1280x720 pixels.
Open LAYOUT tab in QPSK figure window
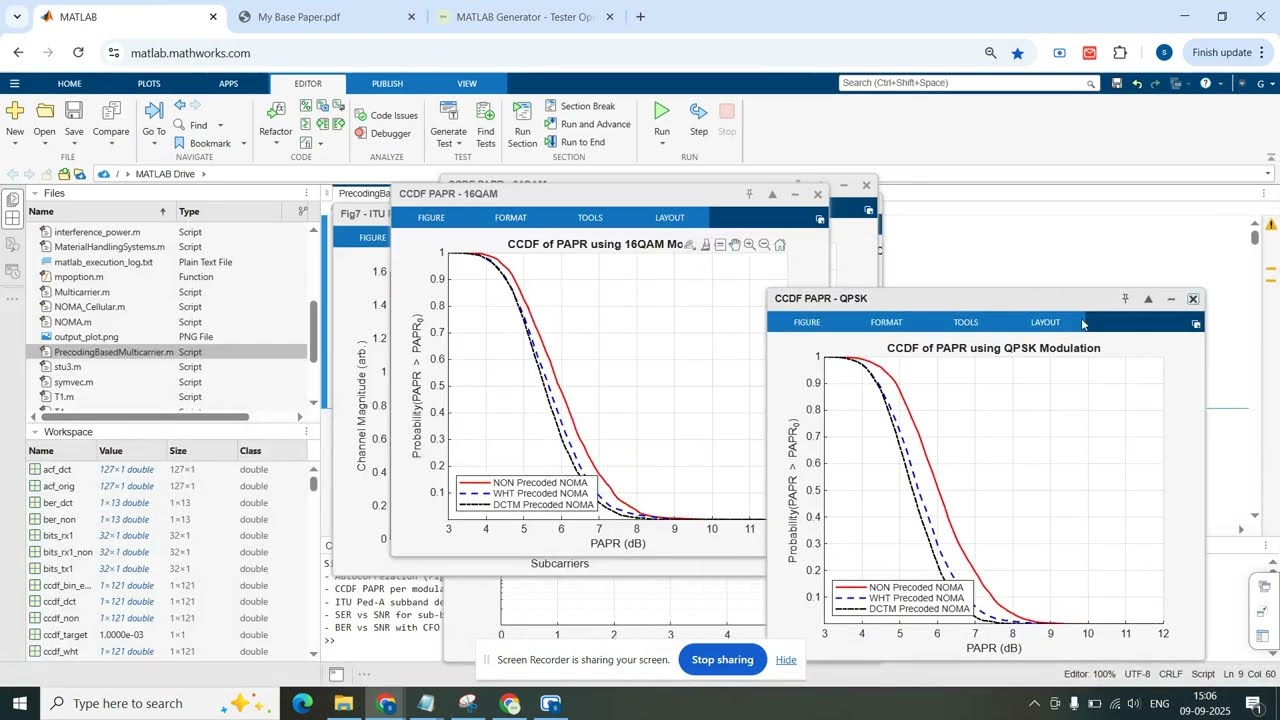pyautogui.click(x=1045, y=322)
